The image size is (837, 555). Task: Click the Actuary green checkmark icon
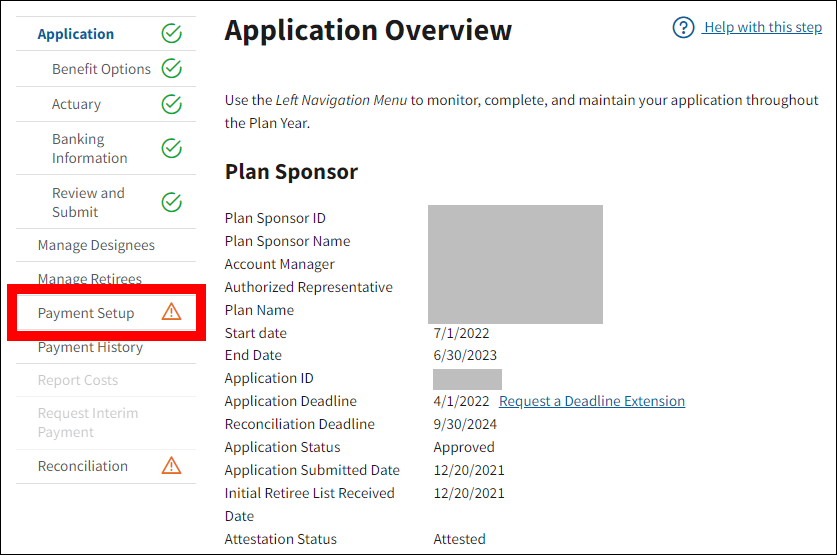tap(172, 104)
